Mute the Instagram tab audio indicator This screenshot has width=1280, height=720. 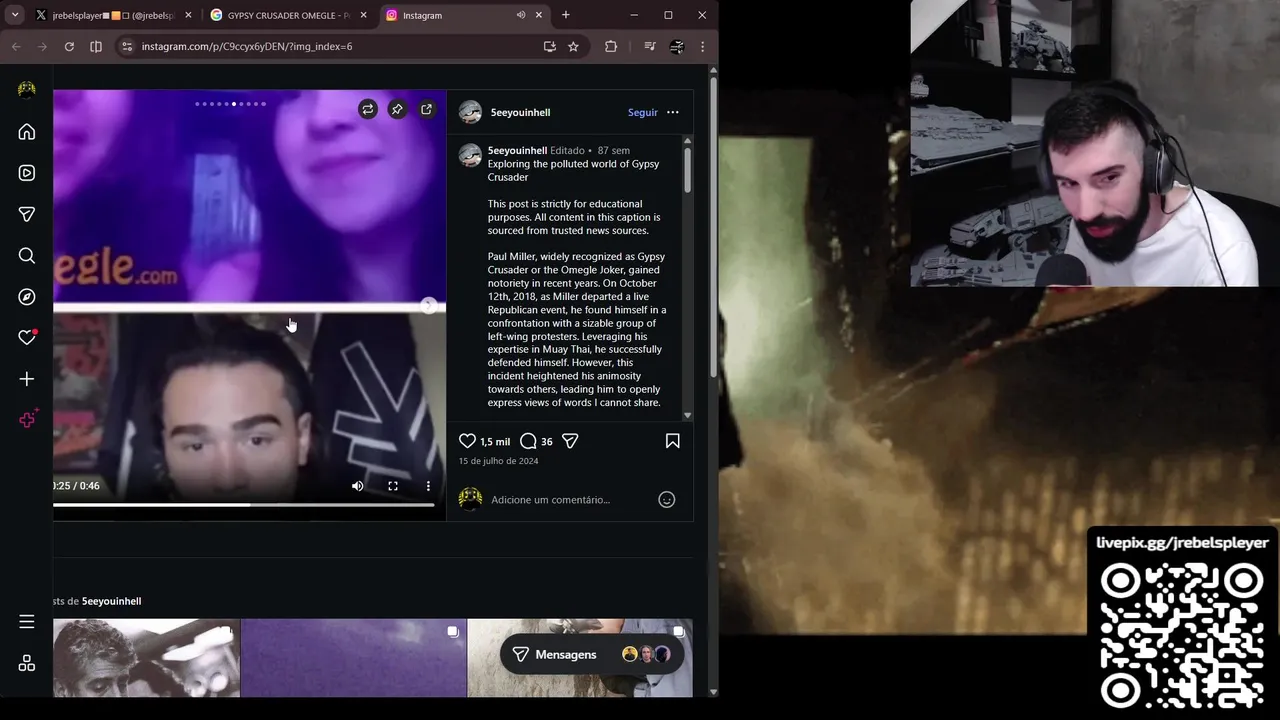pos(521,15)
